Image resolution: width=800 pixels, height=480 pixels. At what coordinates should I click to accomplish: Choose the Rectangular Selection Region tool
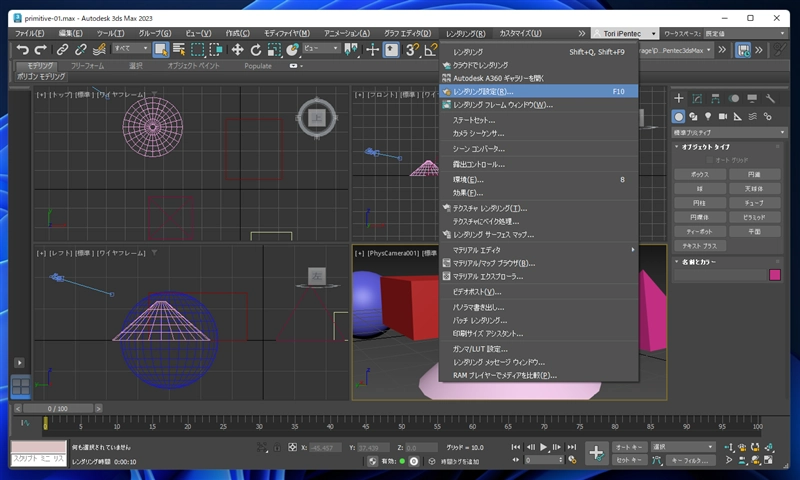click(x=197, y=49)
